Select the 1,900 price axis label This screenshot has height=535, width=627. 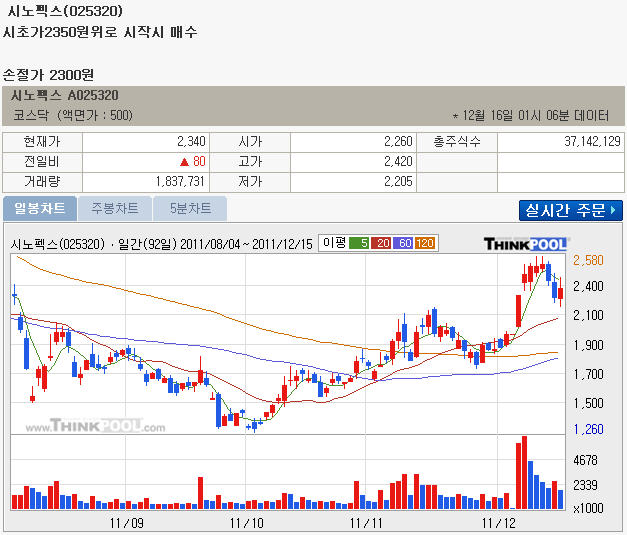pos(588,345)
